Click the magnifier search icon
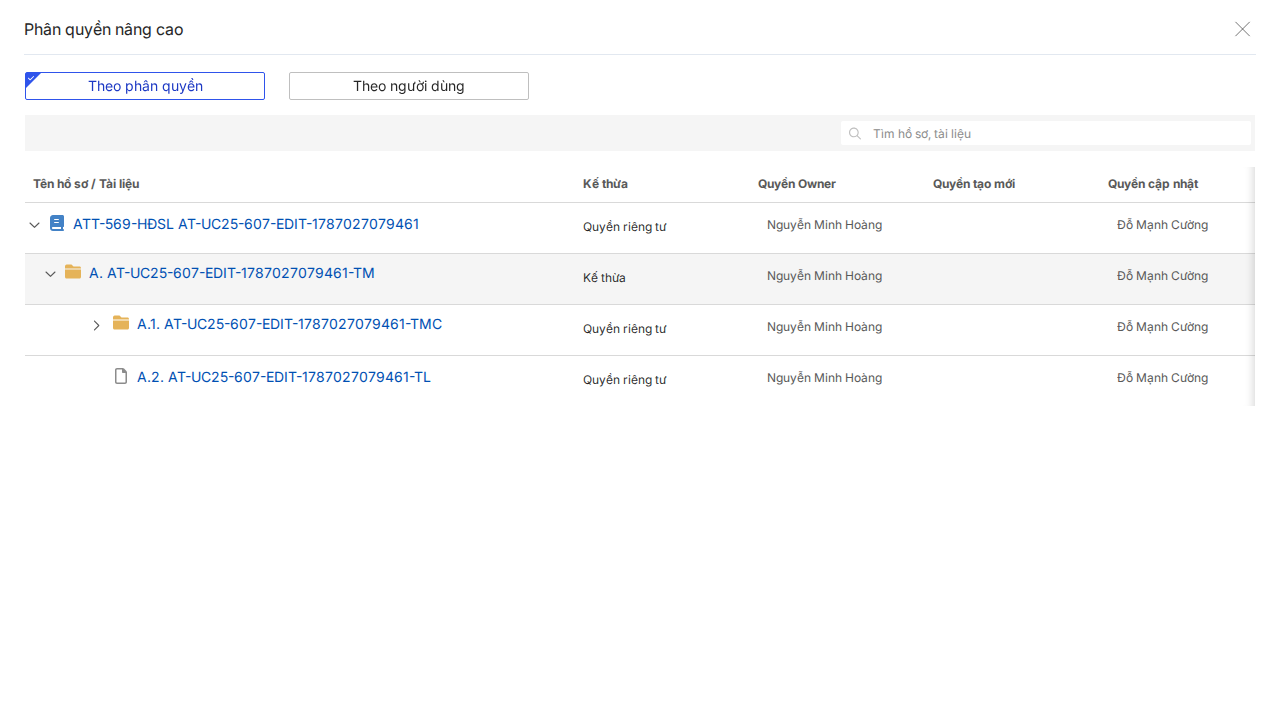The height and width of the screenshot is (720, 1280). pos(855,133)
